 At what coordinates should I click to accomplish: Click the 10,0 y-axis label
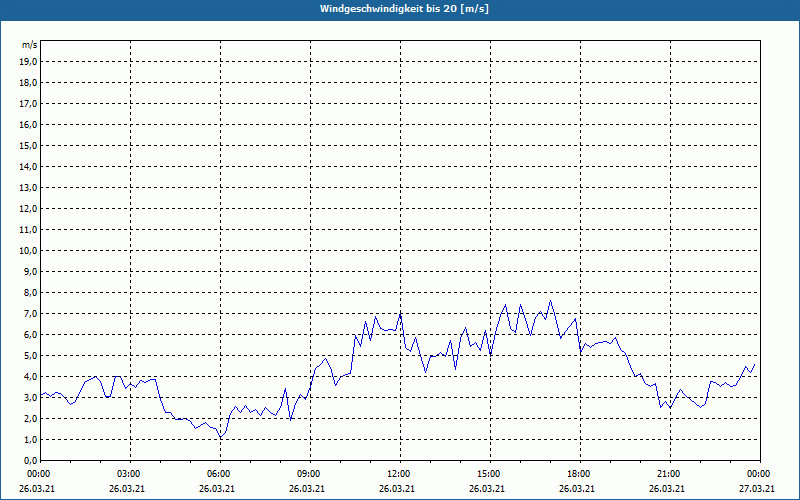point(29,251)
